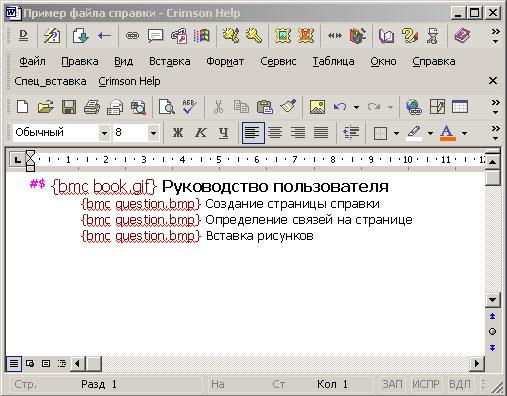Open the font size 8 dropdown
This screenshot has width=507, height=396.
pos(153,133)
